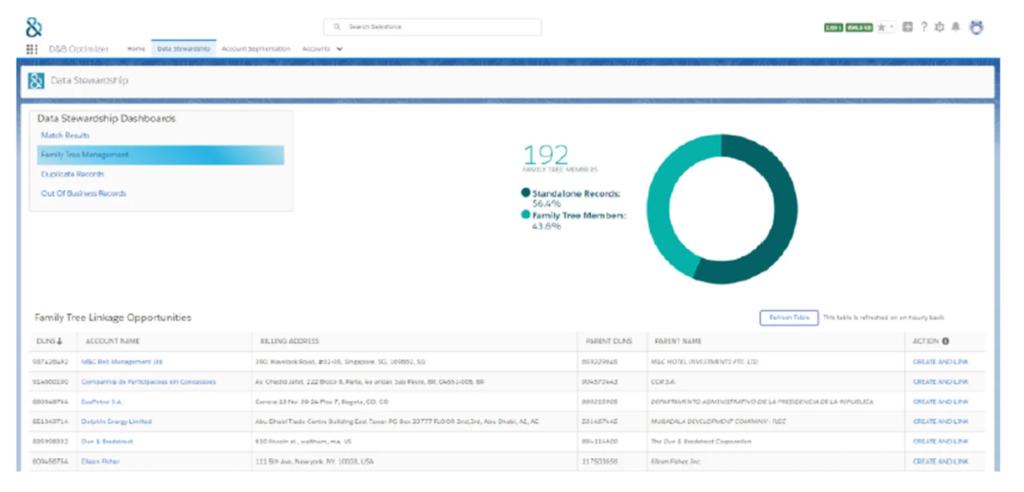The height and width of the screenshot is (492, 1024).
Task: Sort by the Account Name column header
Action: 112,341
